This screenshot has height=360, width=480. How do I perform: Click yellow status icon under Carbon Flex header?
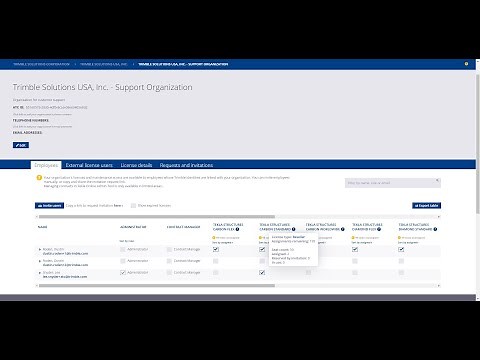click(x=214, y=238)
